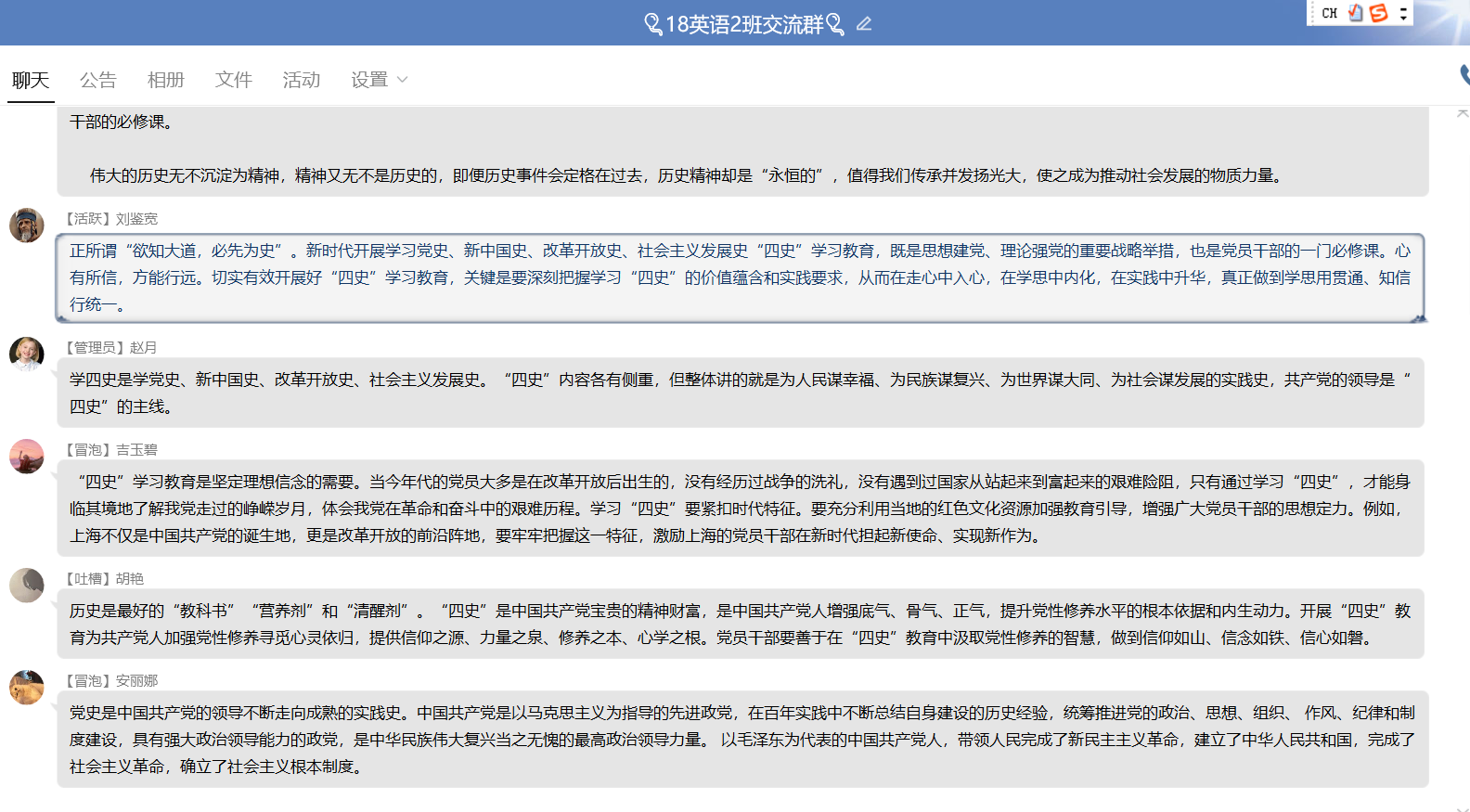Jump to top using scroll-up arrow

point(1463,113)
